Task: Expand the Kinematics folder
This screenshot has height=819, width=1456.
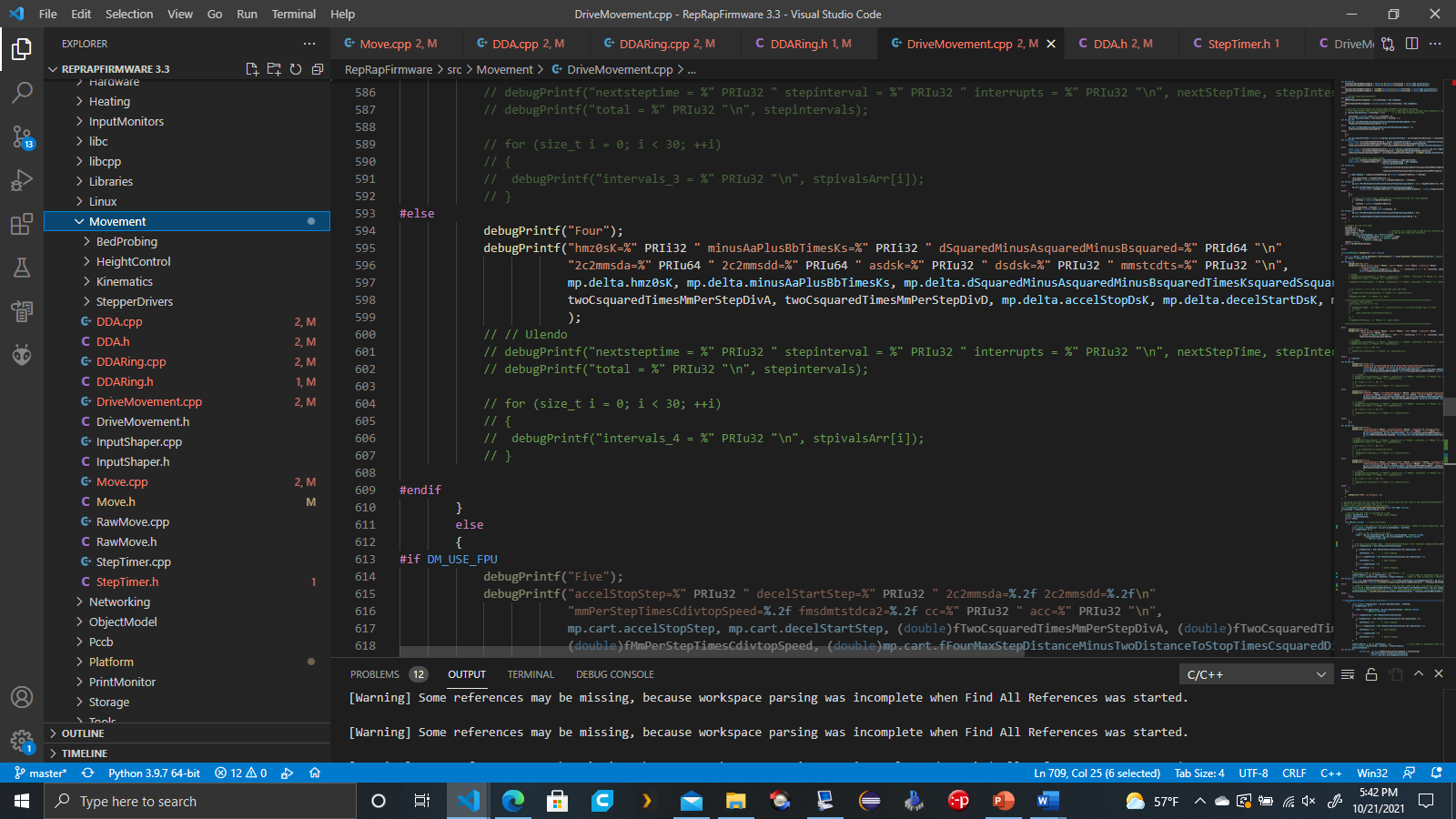Action: point(187,281)
